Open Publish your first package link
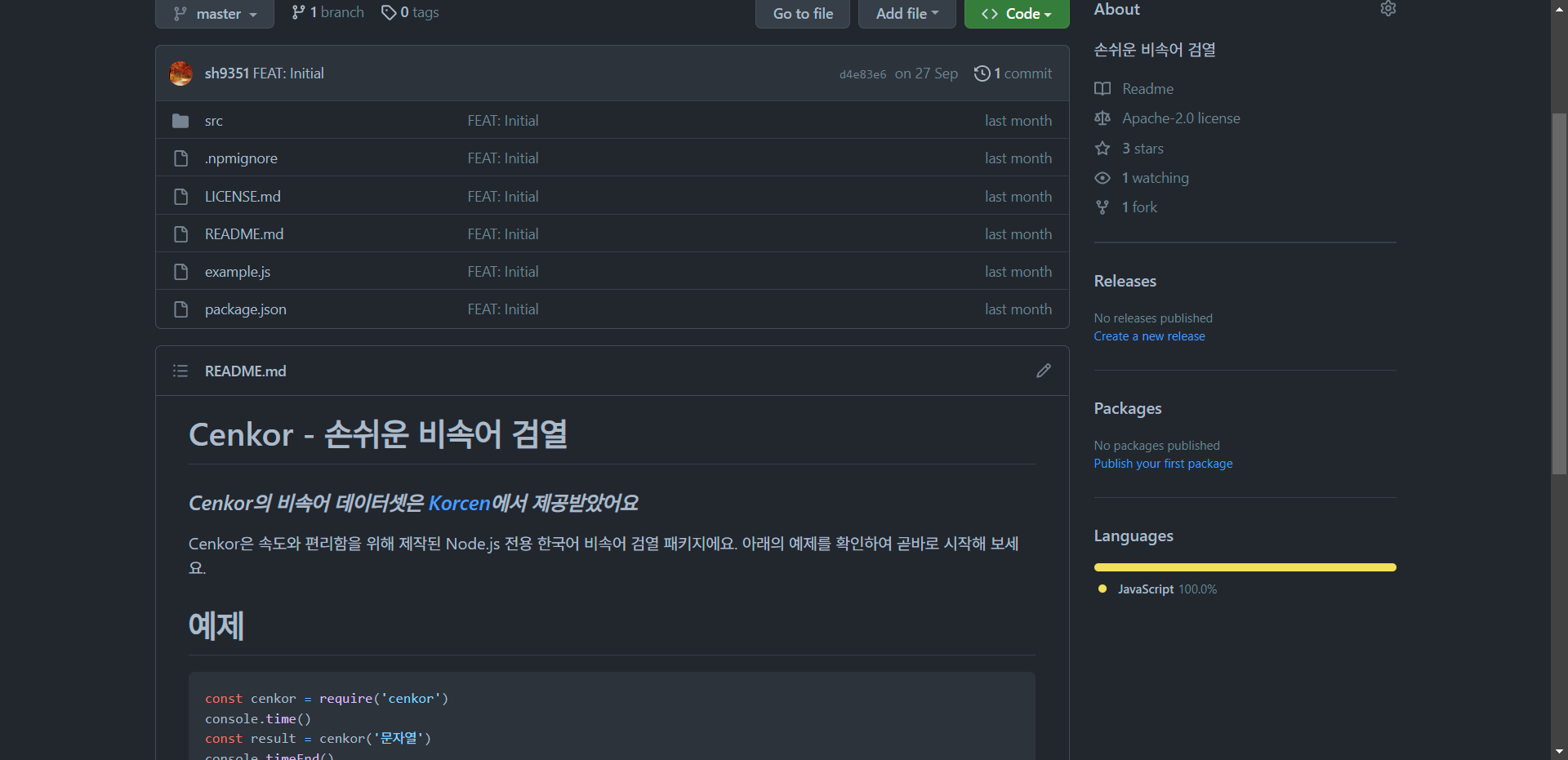 click(x=1163, y=464)
